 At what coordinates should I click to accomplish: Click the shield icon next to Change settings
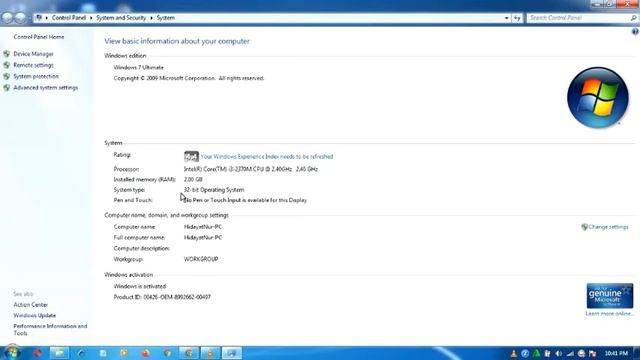(584, 227)
